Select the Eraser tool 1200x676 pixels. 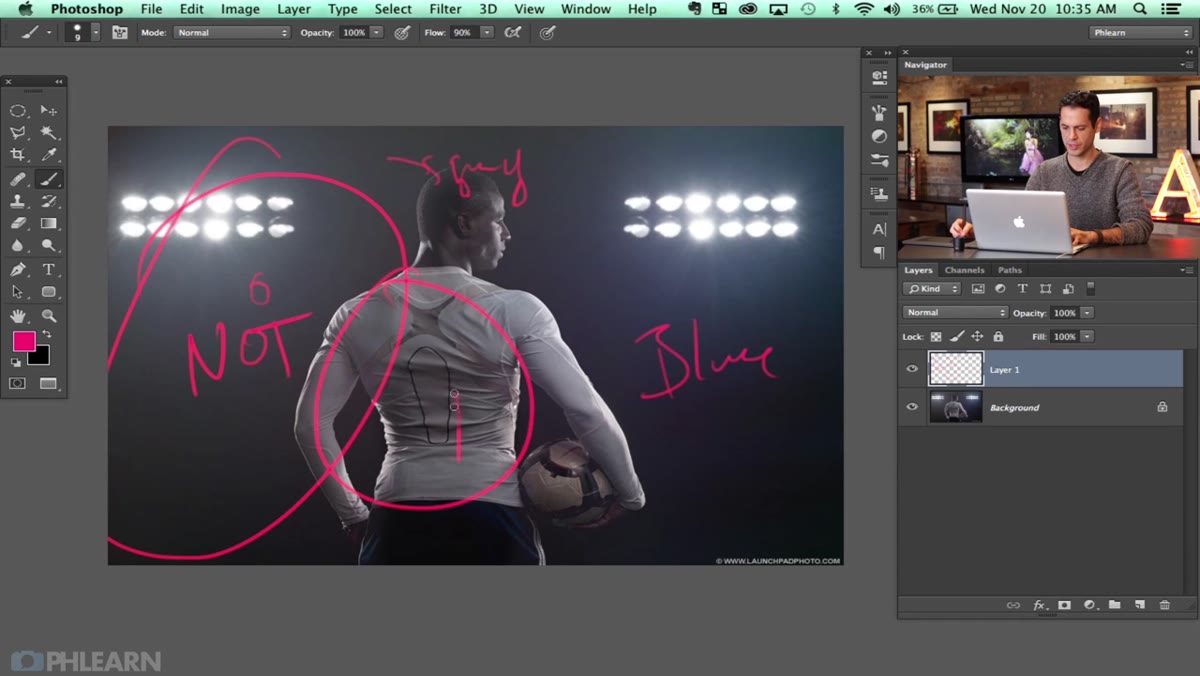(18, 223)
